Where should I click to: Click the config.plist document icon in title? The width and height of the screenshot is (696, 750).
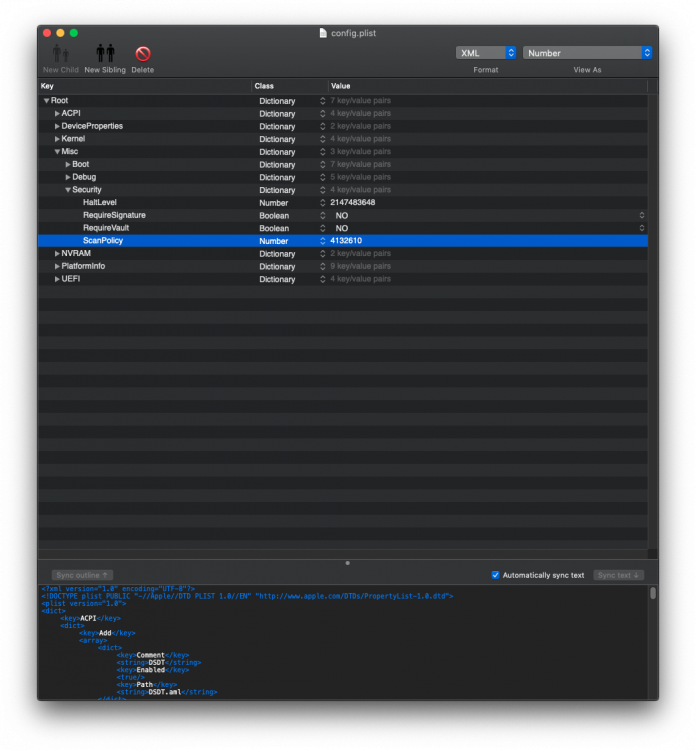323,33
